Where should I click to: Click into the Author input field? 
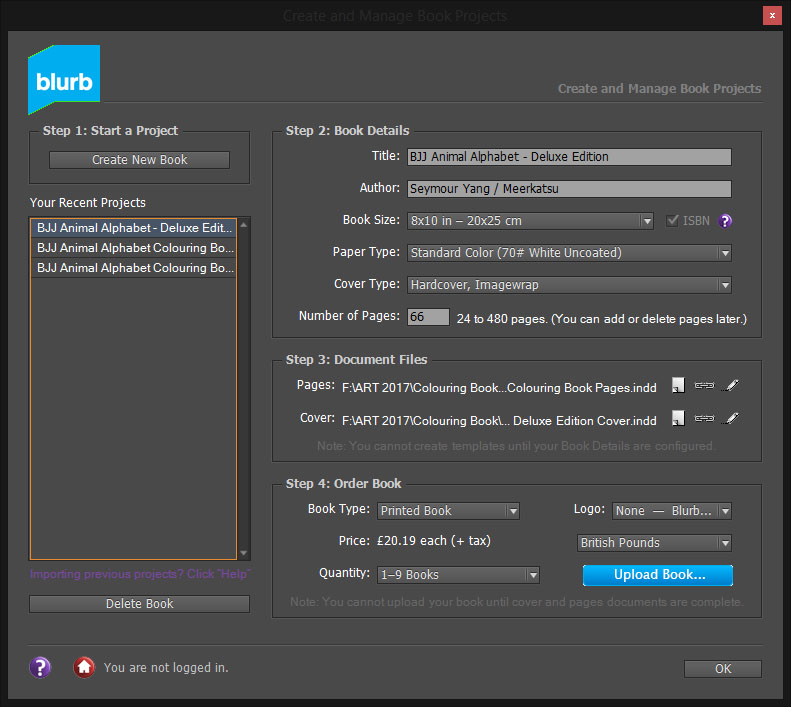tap(569, 189)
